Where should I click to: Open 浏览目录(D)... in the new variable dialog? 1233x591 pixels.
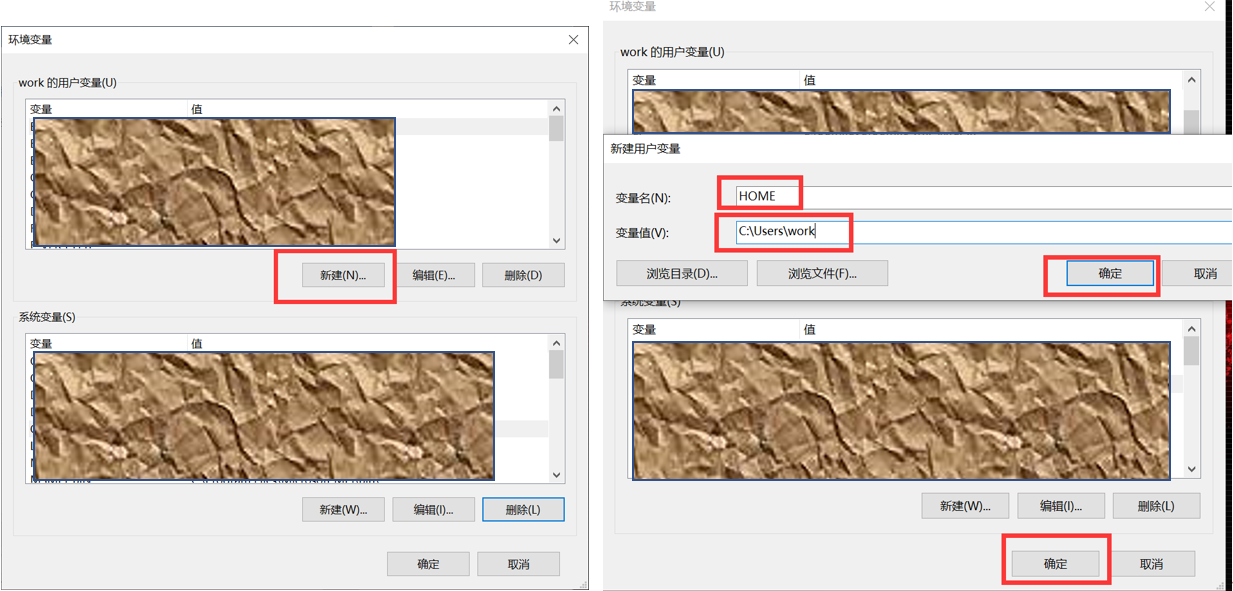point(682,273)
